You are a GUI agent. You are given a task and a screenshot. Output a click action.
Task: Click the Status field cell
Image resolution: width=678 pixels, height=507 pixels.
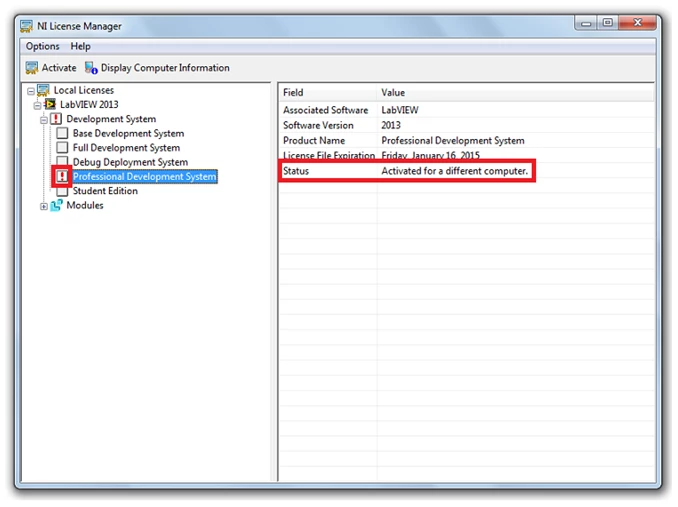tap(296, 171)
